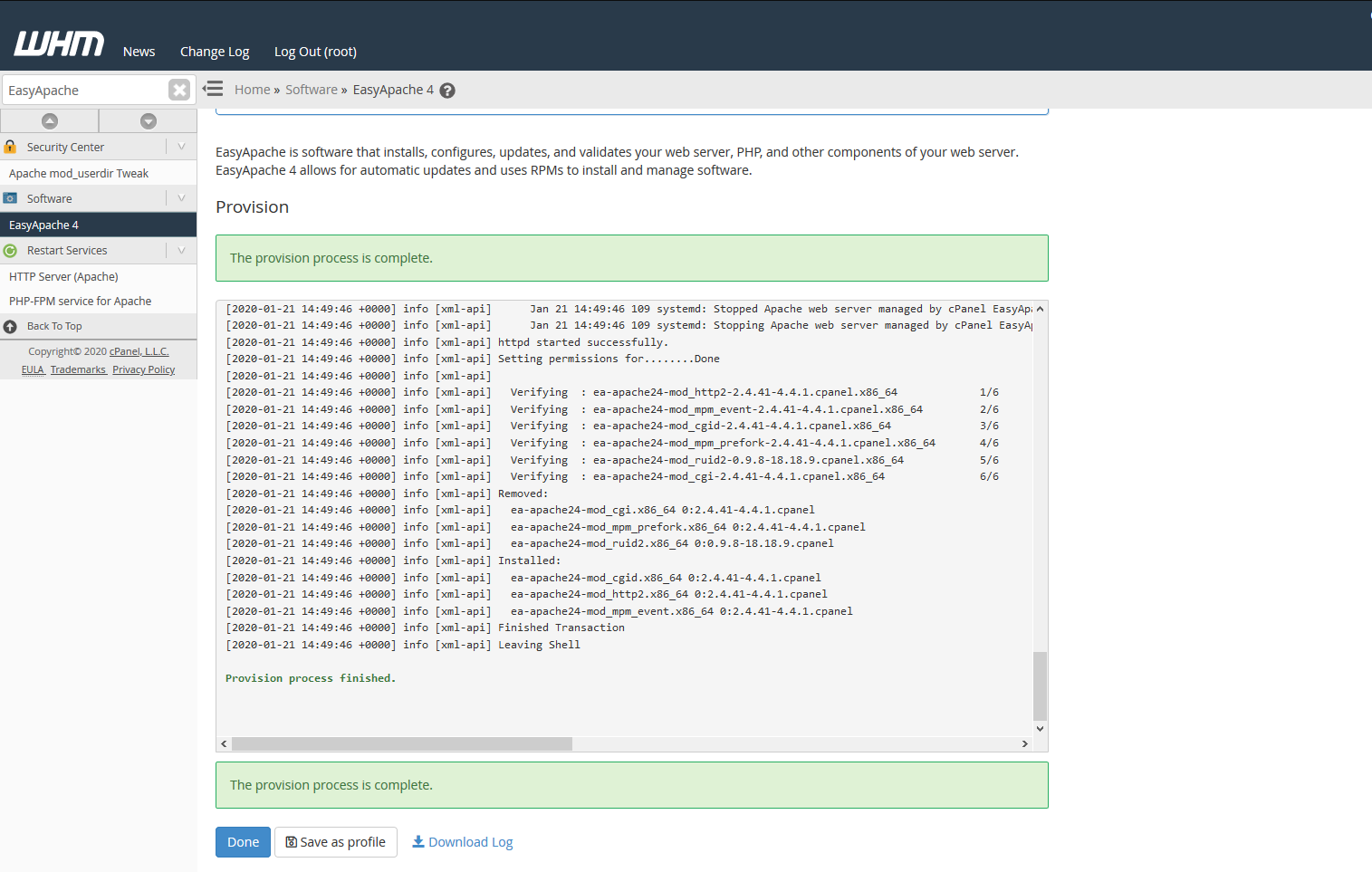
Task: Click log horizontal scrollbar thumb
Action: 402,743
